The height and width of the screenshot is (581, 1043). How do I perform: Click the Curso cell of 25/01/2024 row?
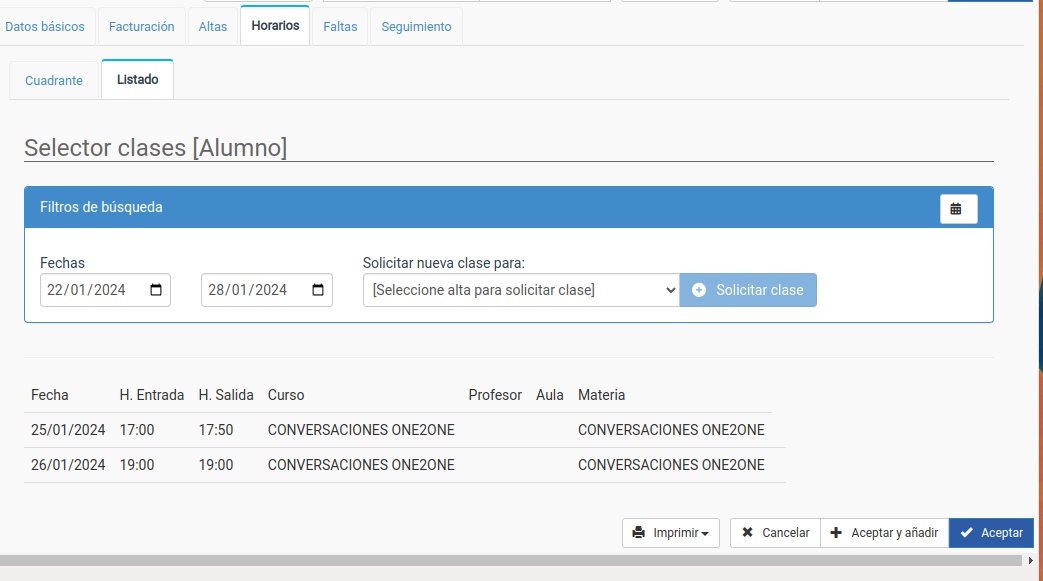coord(361,430)
